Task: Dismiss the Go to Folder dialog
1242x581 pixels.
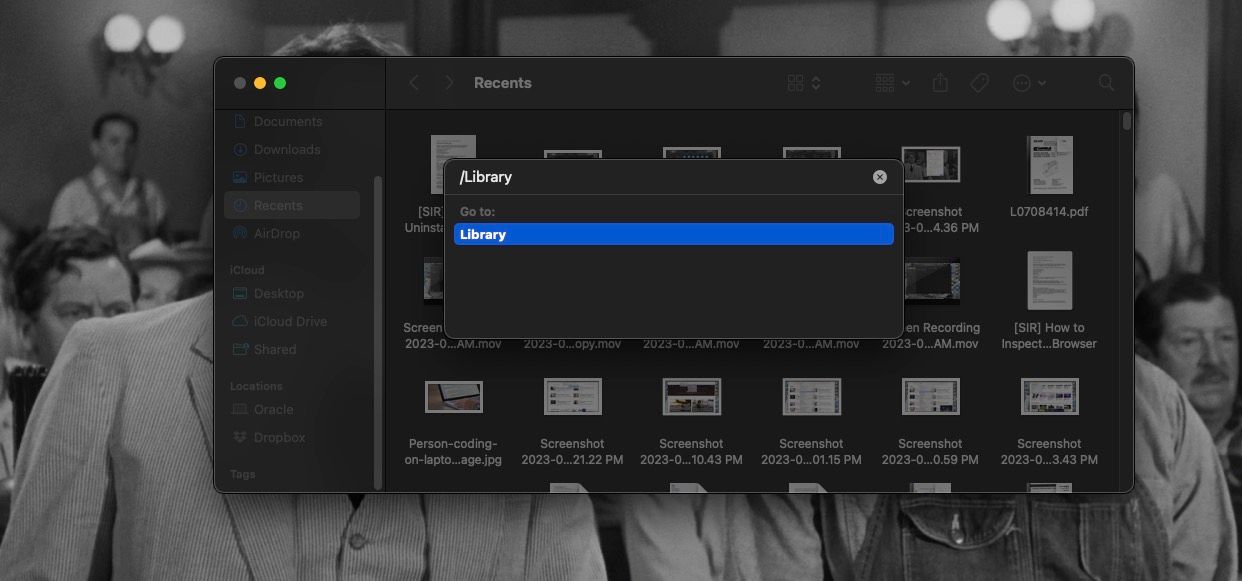Action: (x=879, y=176)
